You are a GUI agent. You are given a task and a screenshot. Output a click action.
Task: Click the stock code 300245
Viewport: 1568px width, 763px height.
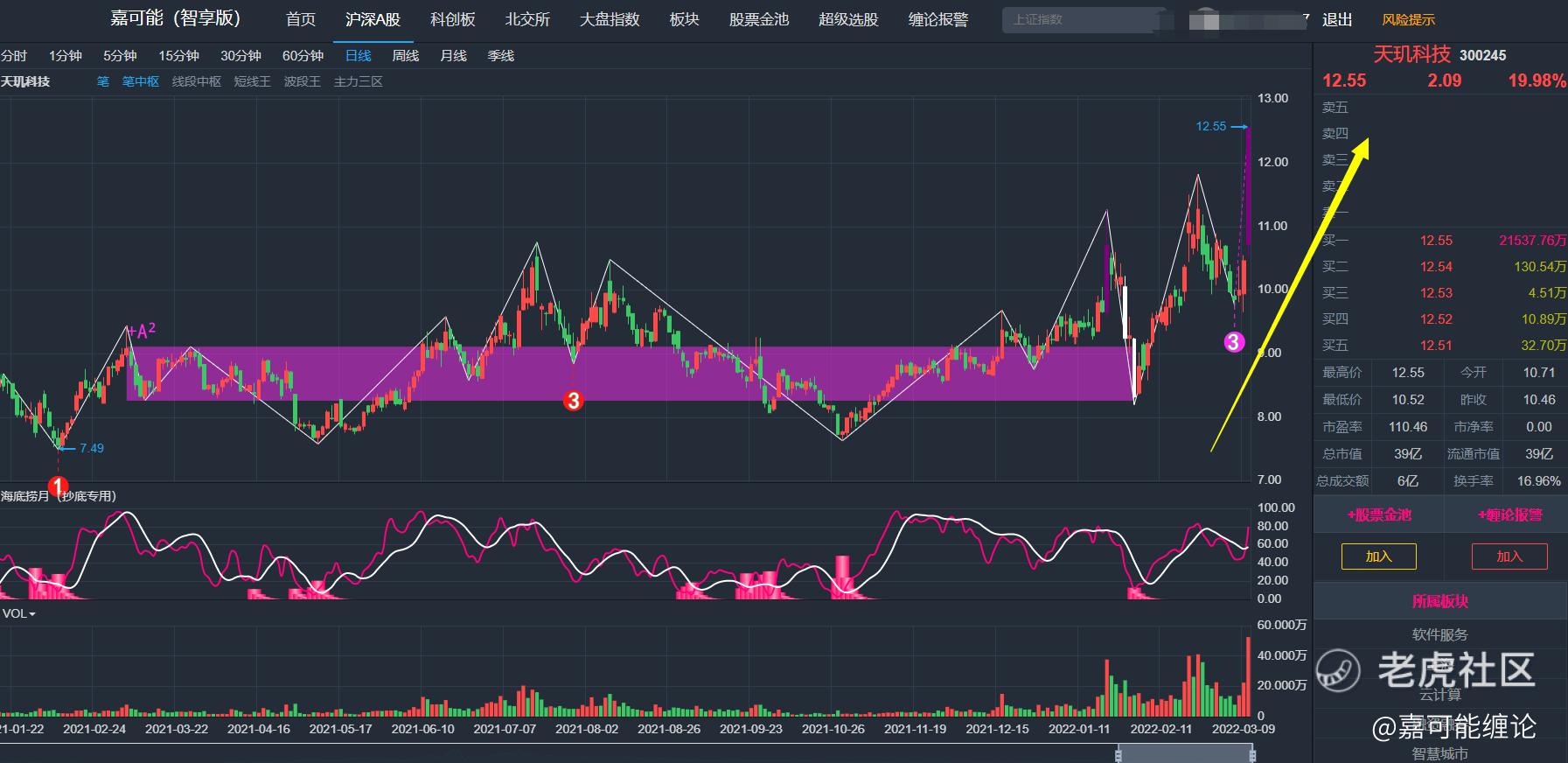coord(1483,55)
